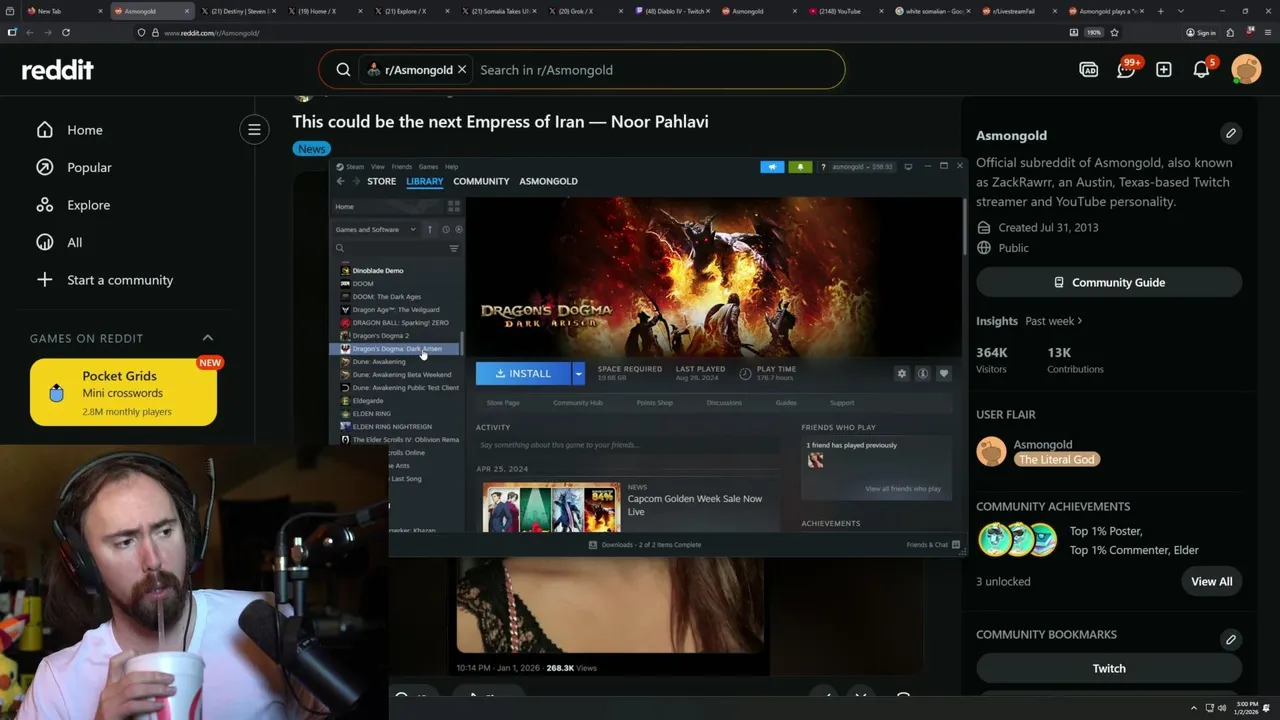The image size is (1280, 720).
Task: Open asmongold account dropdown in Steam
Action: coord(863,167)
